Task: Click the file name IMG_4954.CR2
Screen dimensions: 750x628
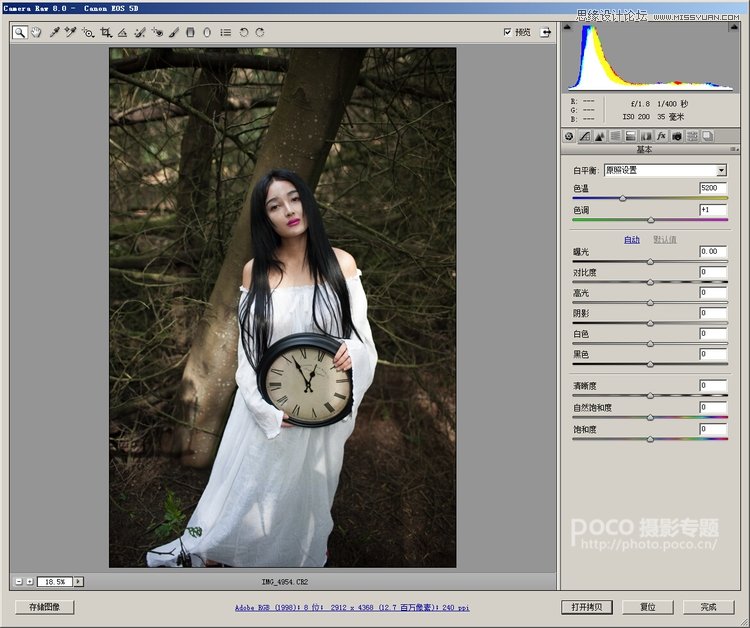Action: point(285,582)
